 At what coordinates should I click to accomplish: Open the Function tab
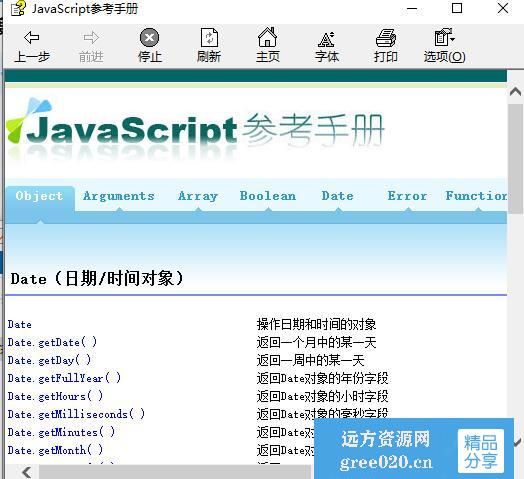[x=476, y=196]
